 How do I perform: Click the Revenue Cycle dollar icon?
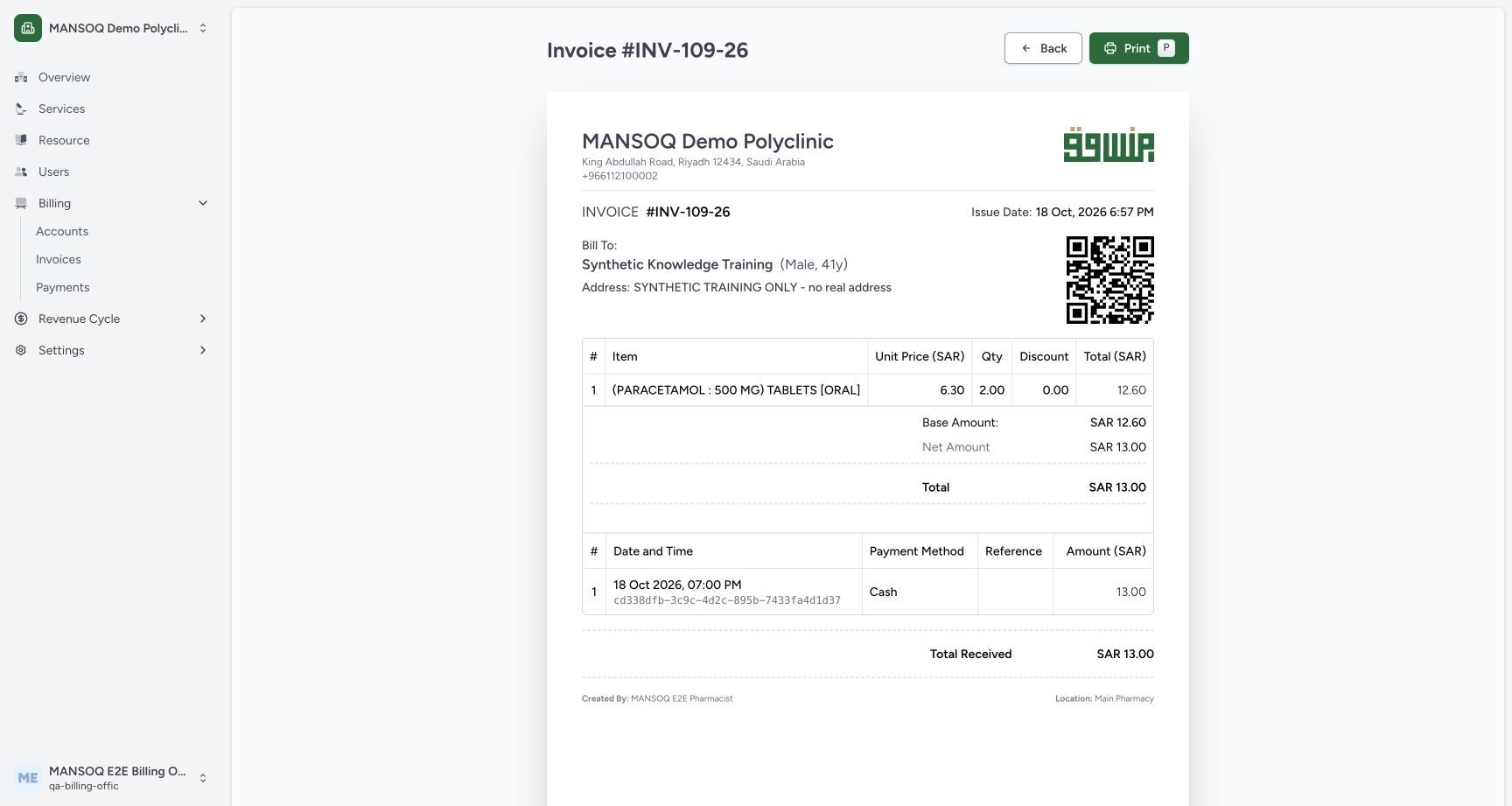click(x=21, y=319)
